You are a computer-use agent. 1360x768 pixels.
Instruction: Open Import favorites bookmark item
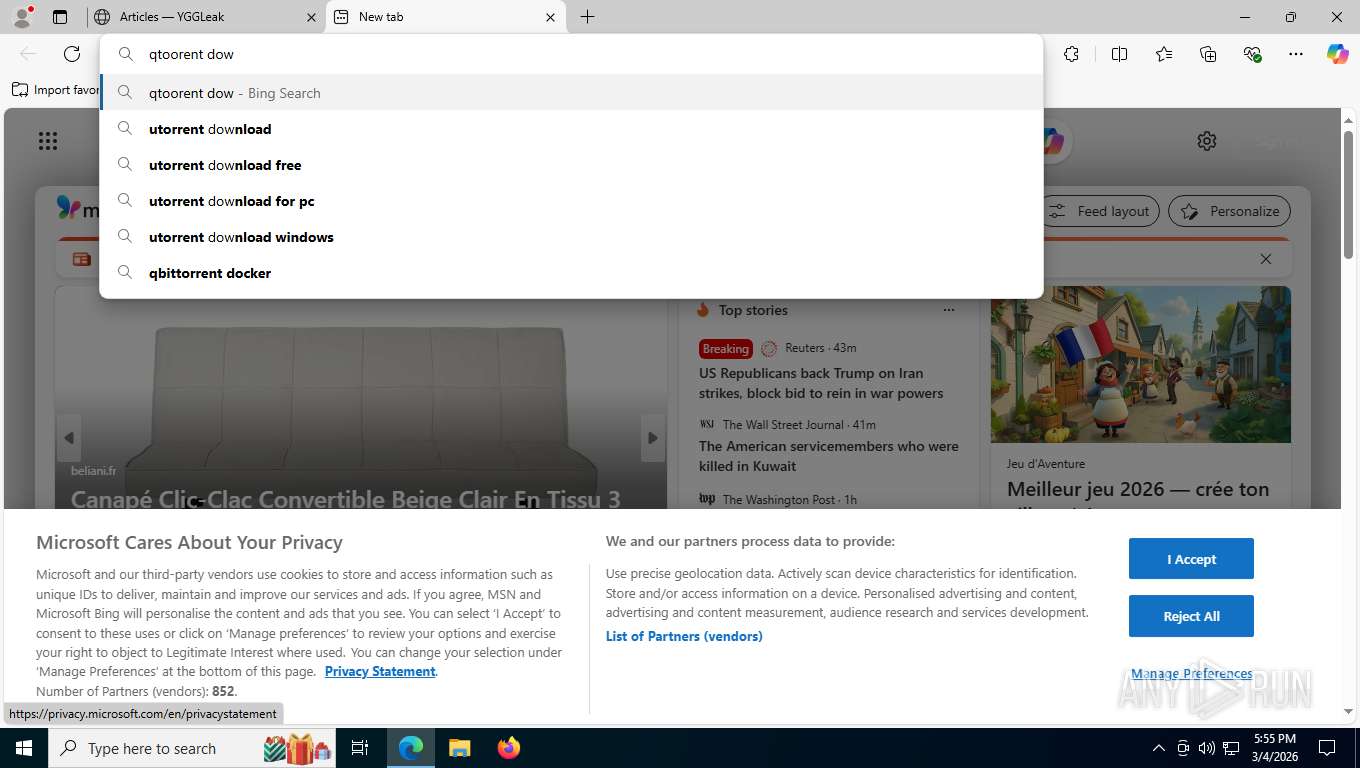(x=55, y=90)
